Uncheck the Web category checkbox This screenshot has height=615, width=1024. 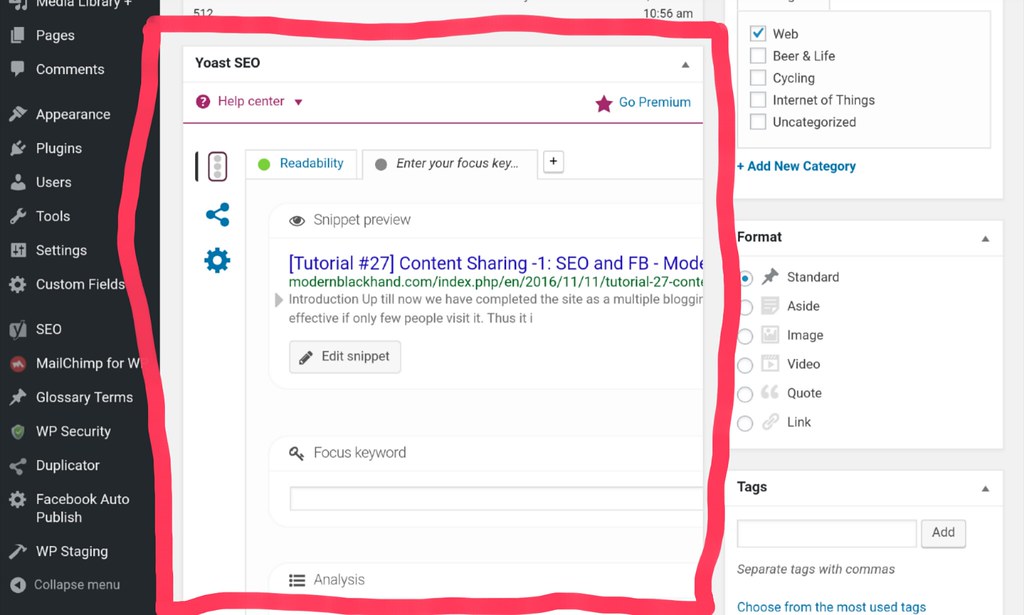click(758, 34)
